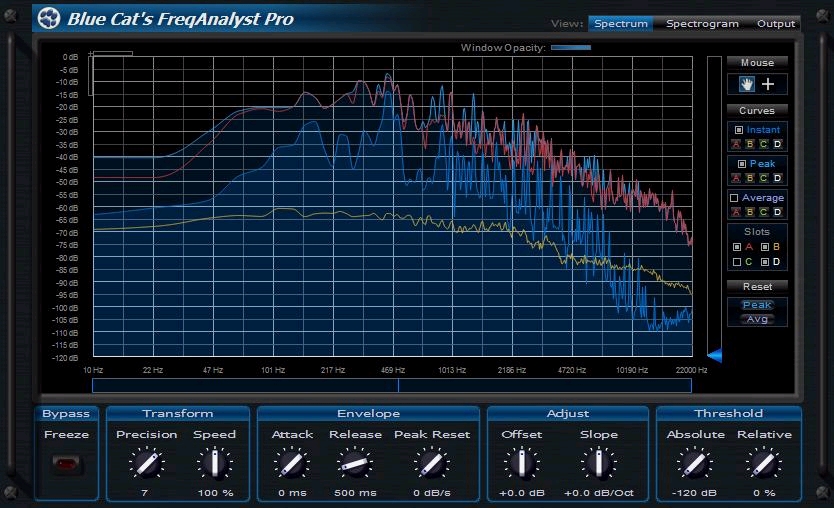This screenshot has height=508, width=834.
Task: Click the Precision value '7'
Action: [x=144, y=493]
